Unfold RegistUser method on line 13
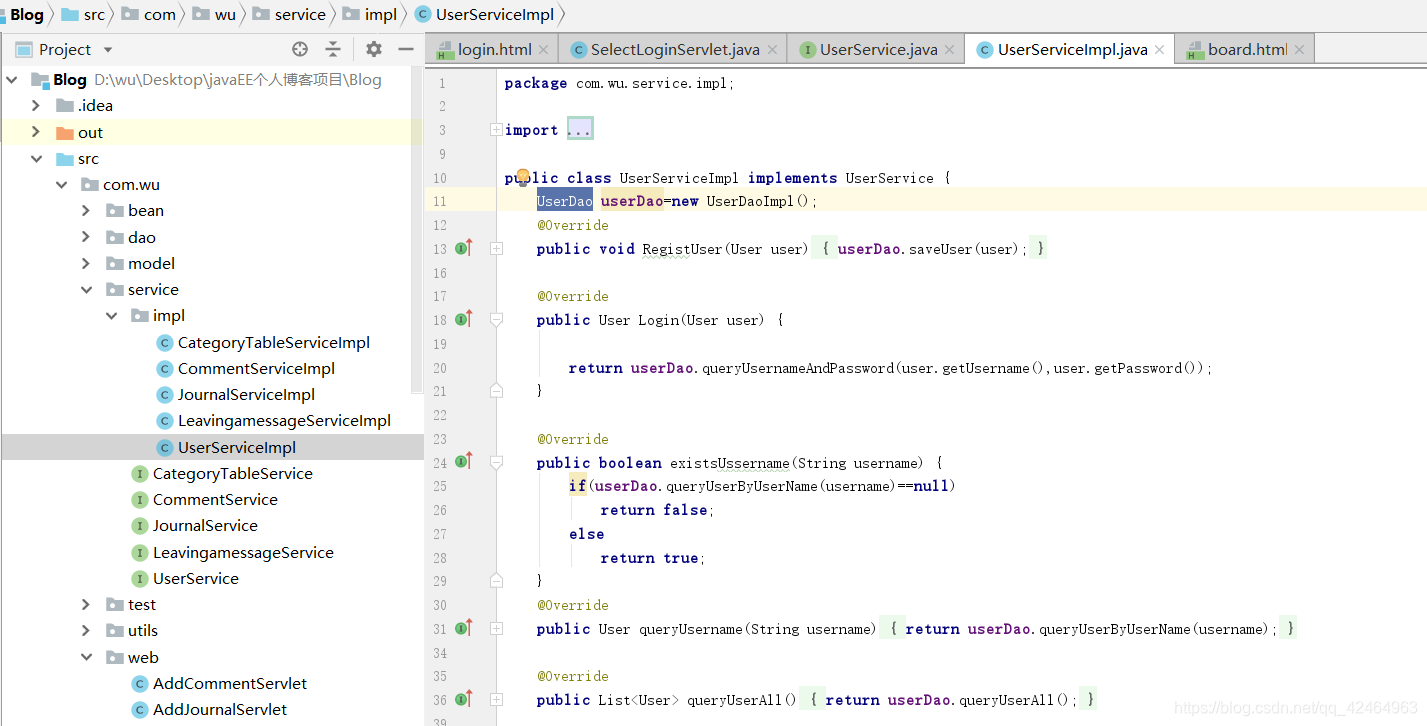Screen dimensions: 1427x726 496,248
